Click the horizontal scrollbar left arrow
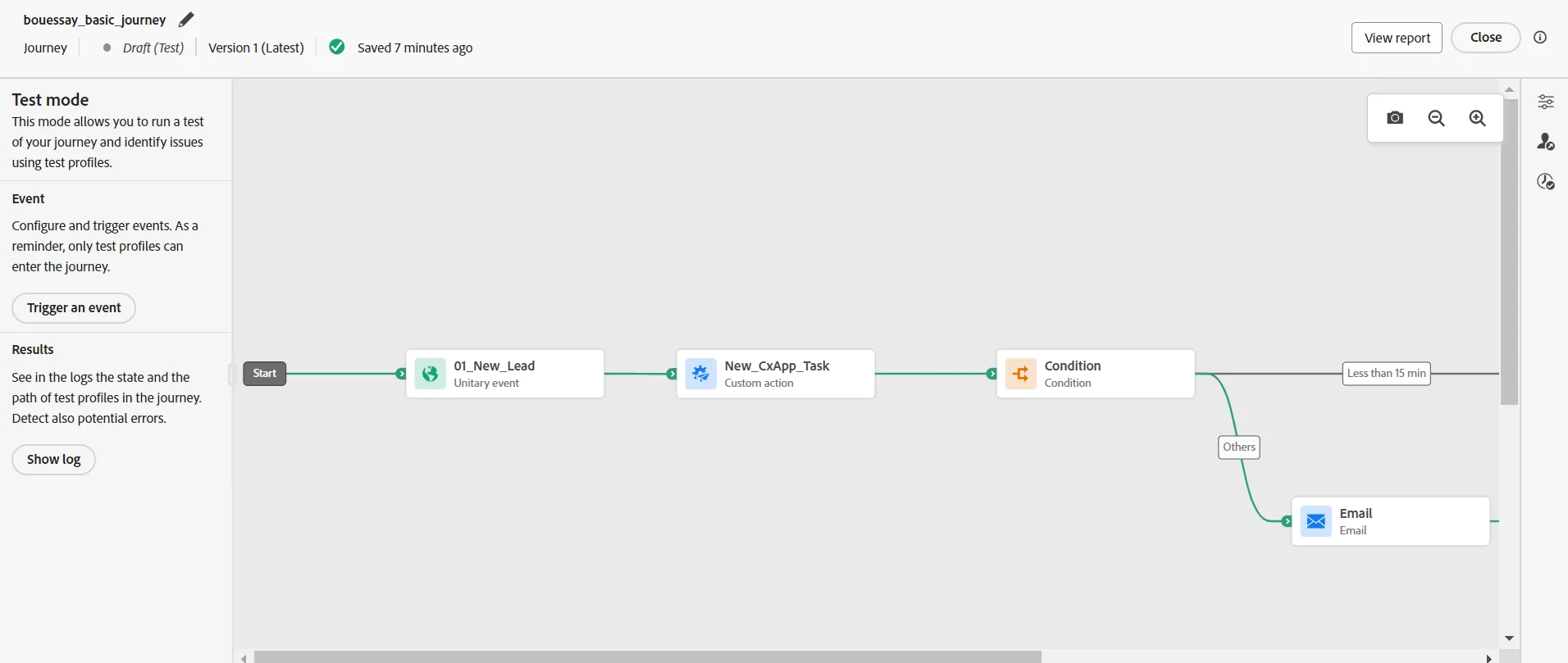 tap(244, 658)
